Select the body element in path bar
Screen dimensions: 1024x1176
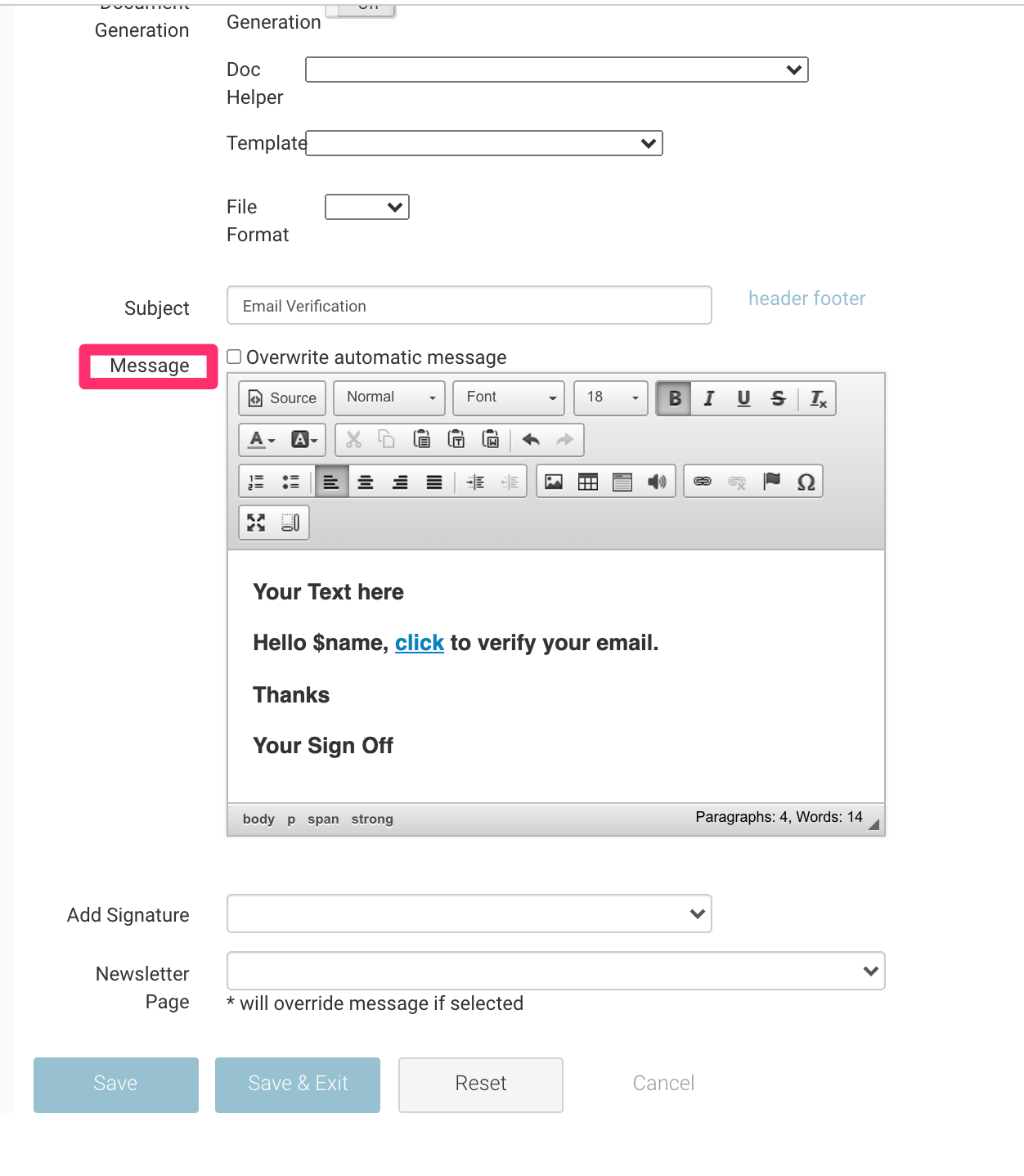click(x=258, y=819)
